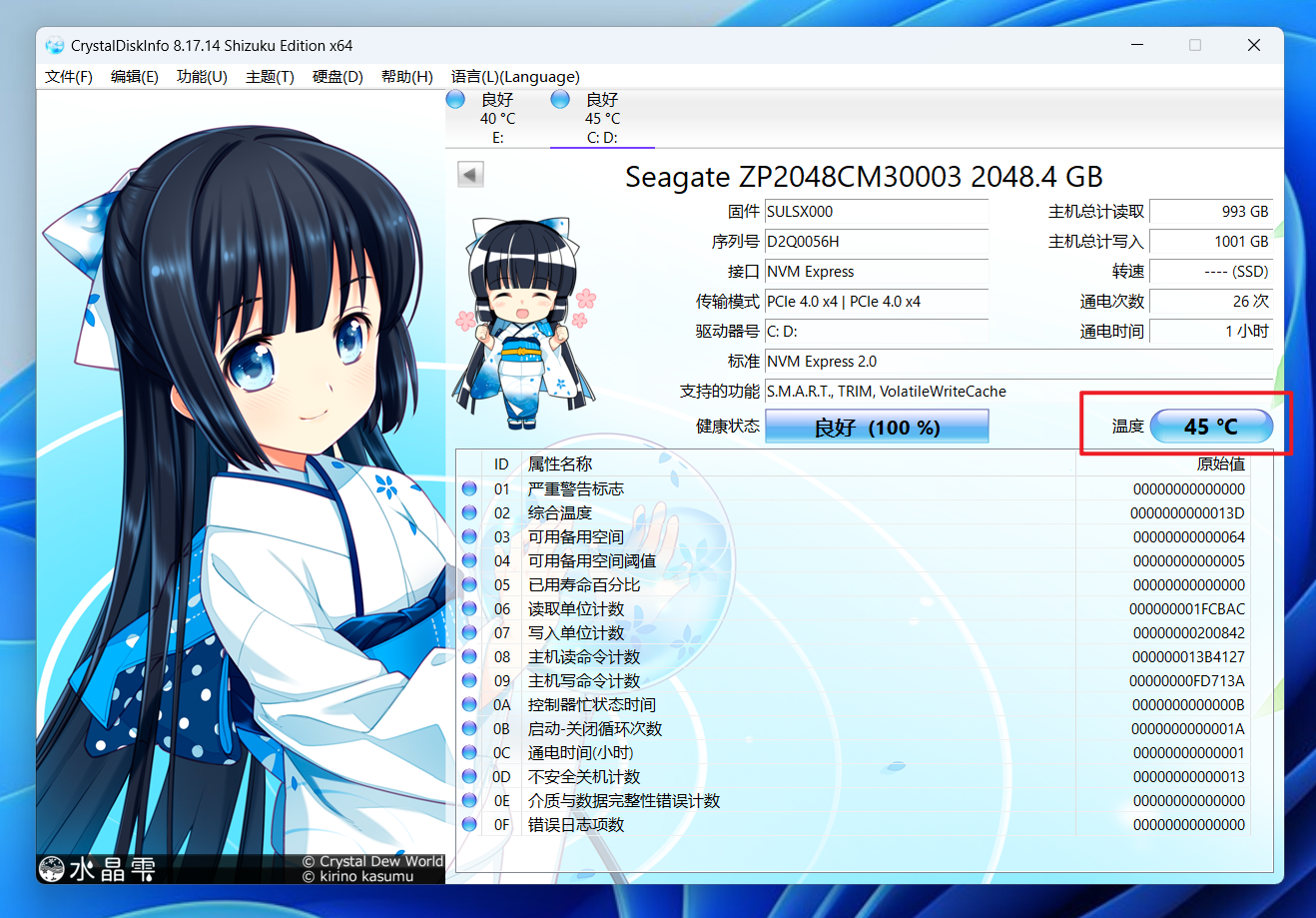Click the disk title Seagate ZP2048CM30003 2048.4 GB
The height and width of the screenshot is (918, 1316).
[x=864, y=177]
